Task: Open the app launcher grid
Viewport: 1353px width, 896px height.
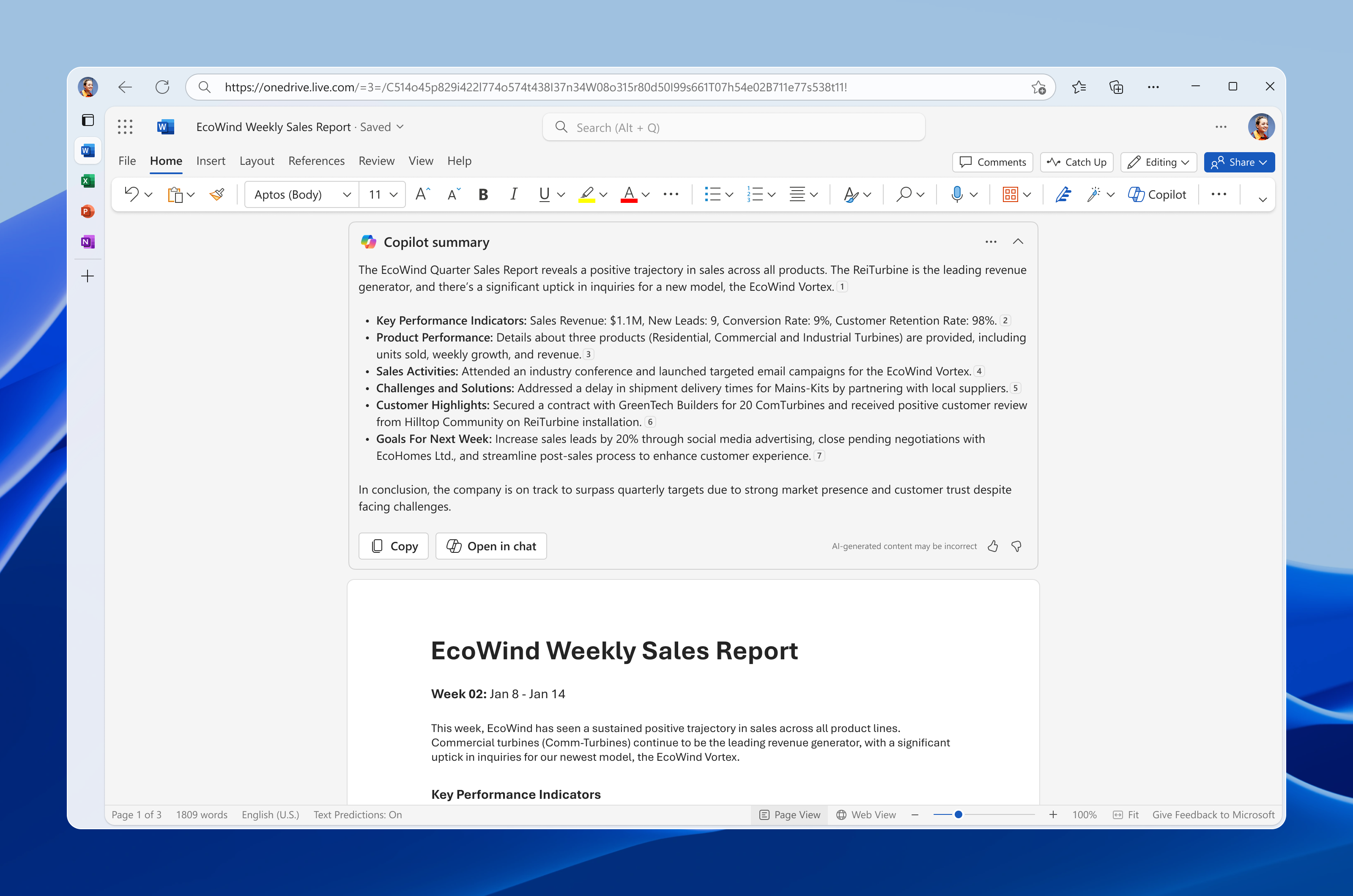Action: pos(125,127)
